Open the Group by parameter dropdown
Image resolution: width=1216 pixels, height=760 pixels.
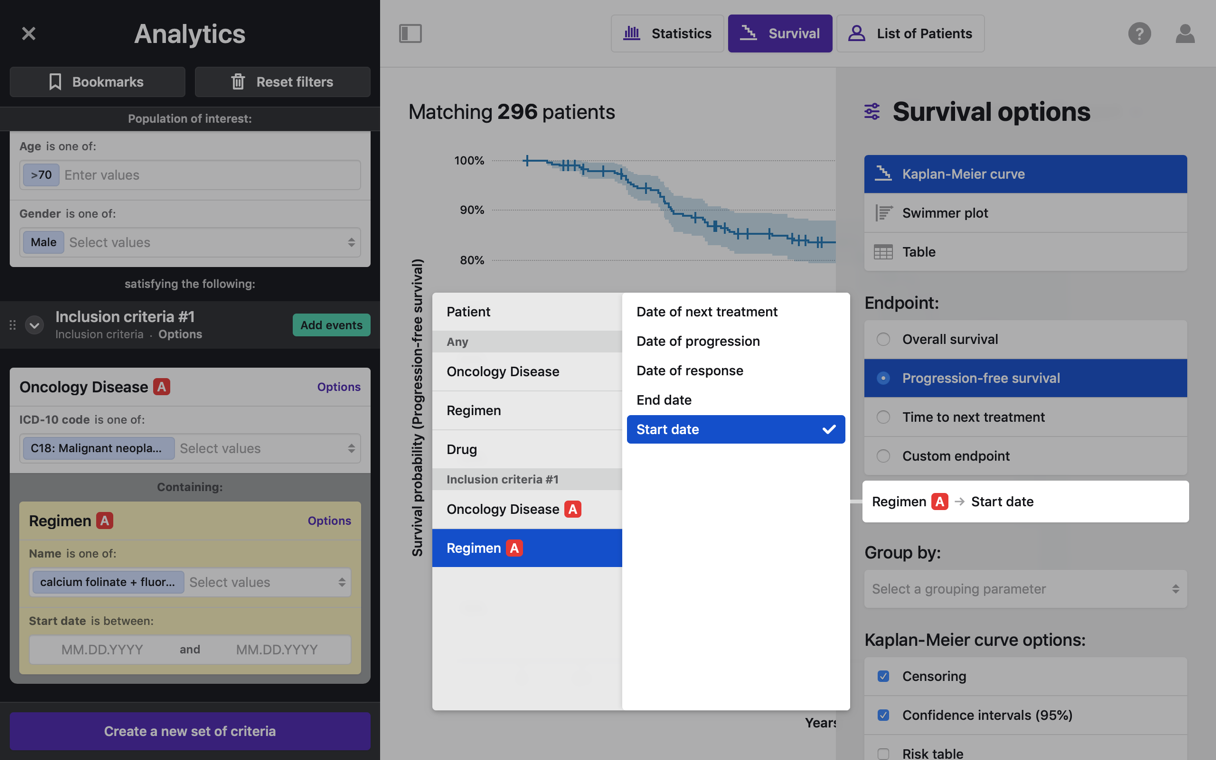(1025, 589)
